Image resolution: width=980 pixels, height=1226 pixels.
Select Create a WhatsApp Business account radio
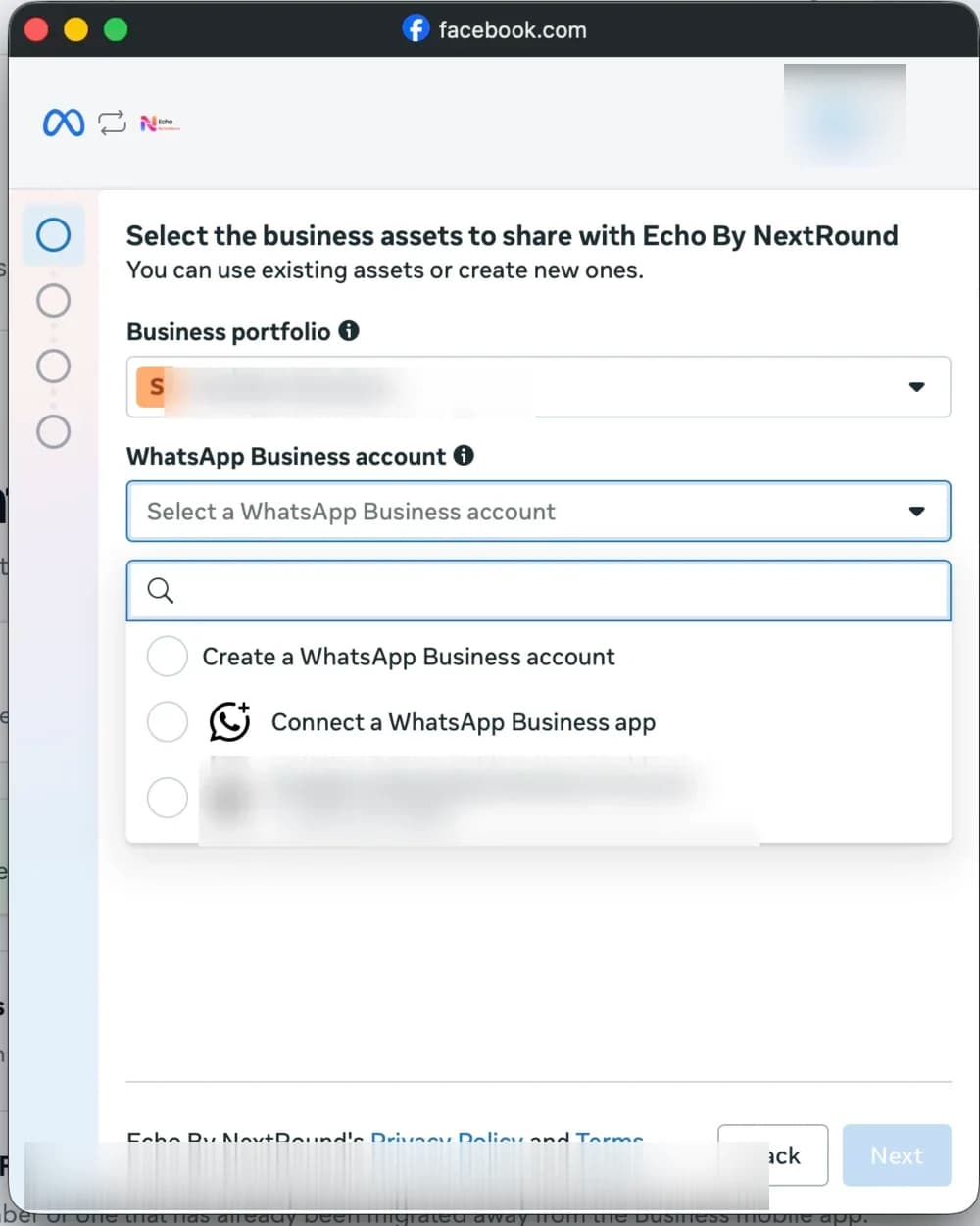[168, 656]
